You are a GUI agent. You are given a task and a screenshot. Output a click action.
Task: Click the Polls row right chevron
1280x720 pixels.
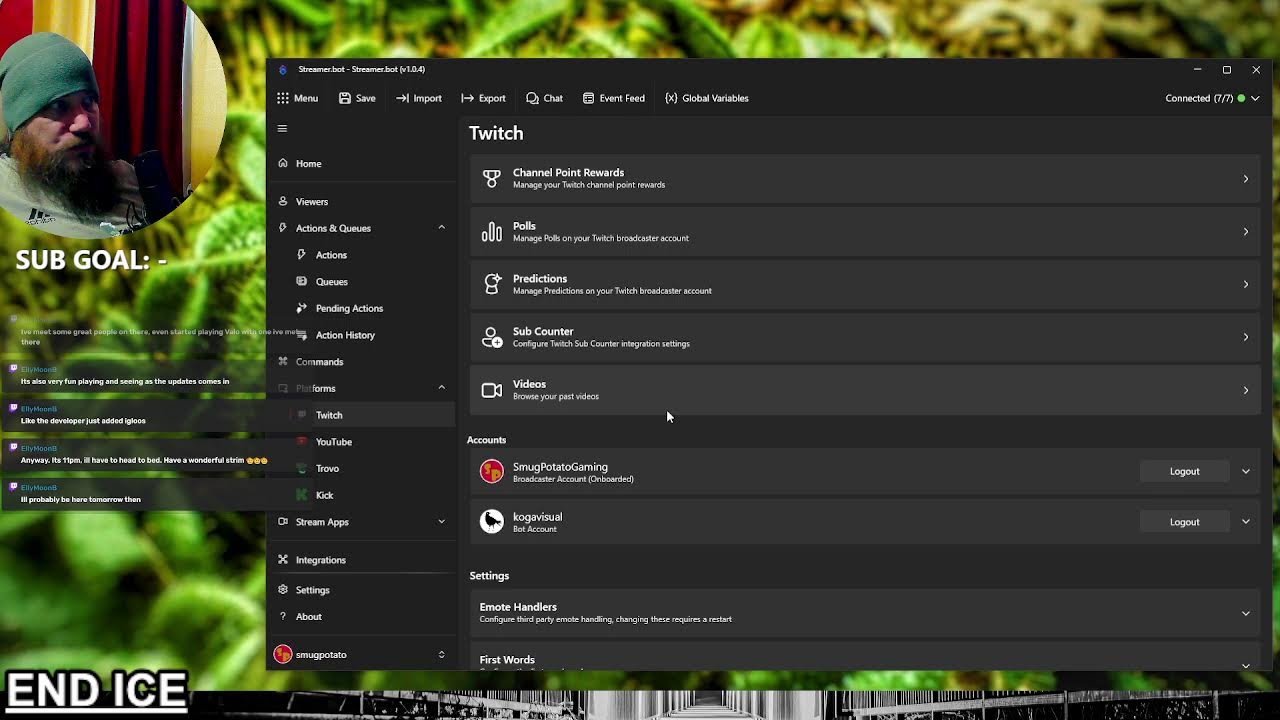coord(1246,232)
